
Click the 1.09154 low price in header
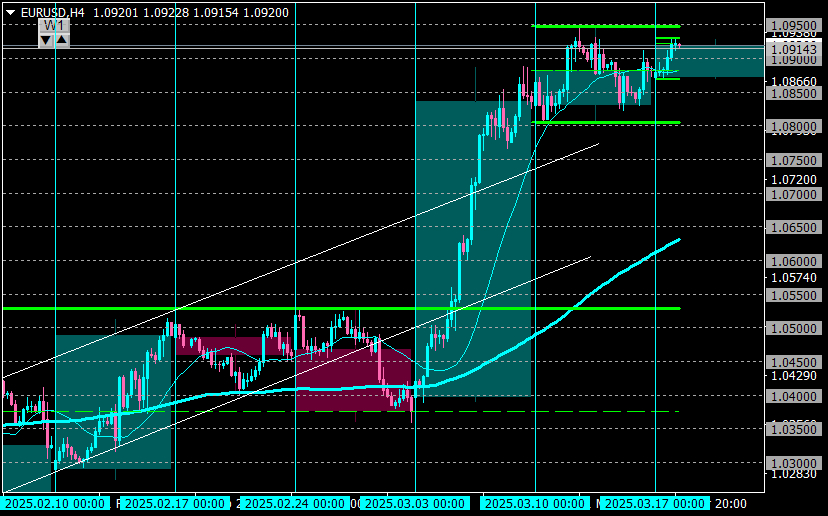click(x=215, y=13)
